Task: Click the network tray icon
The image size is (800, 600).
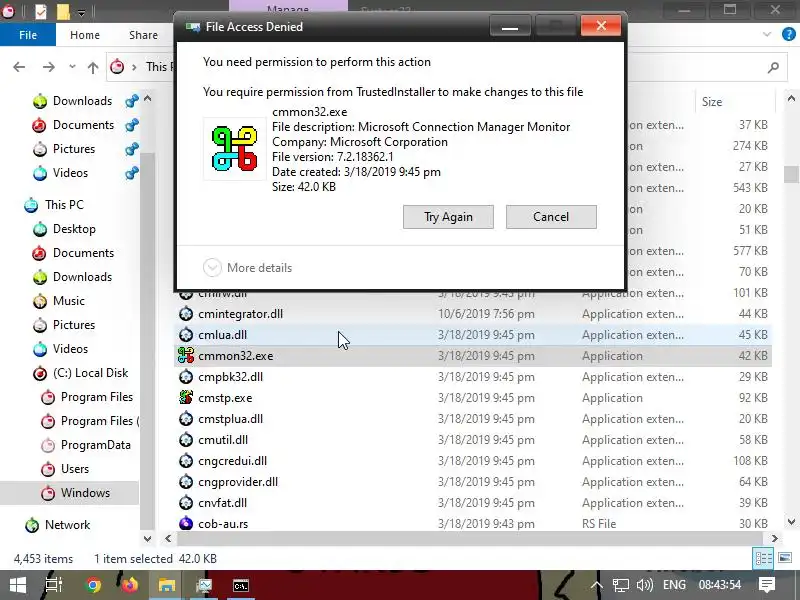Action: (620, 585)
